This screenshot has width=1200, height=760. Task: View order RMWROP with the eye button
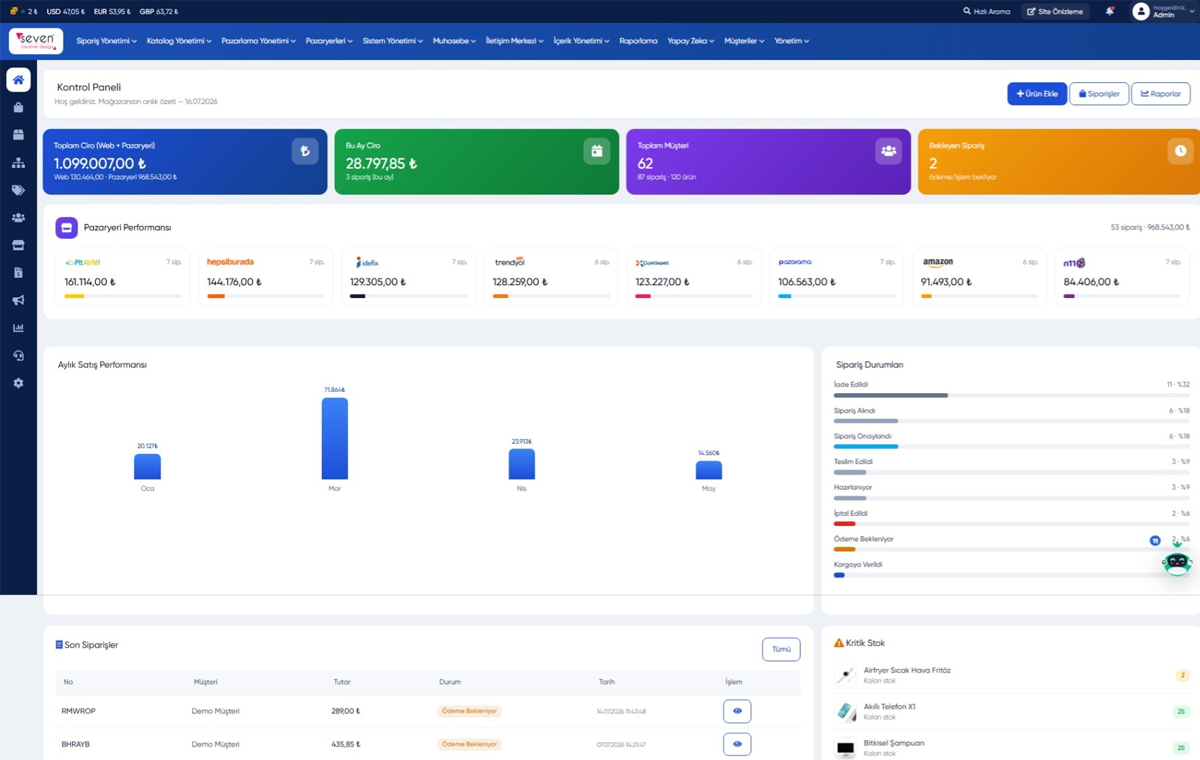[x=737, y=711]
